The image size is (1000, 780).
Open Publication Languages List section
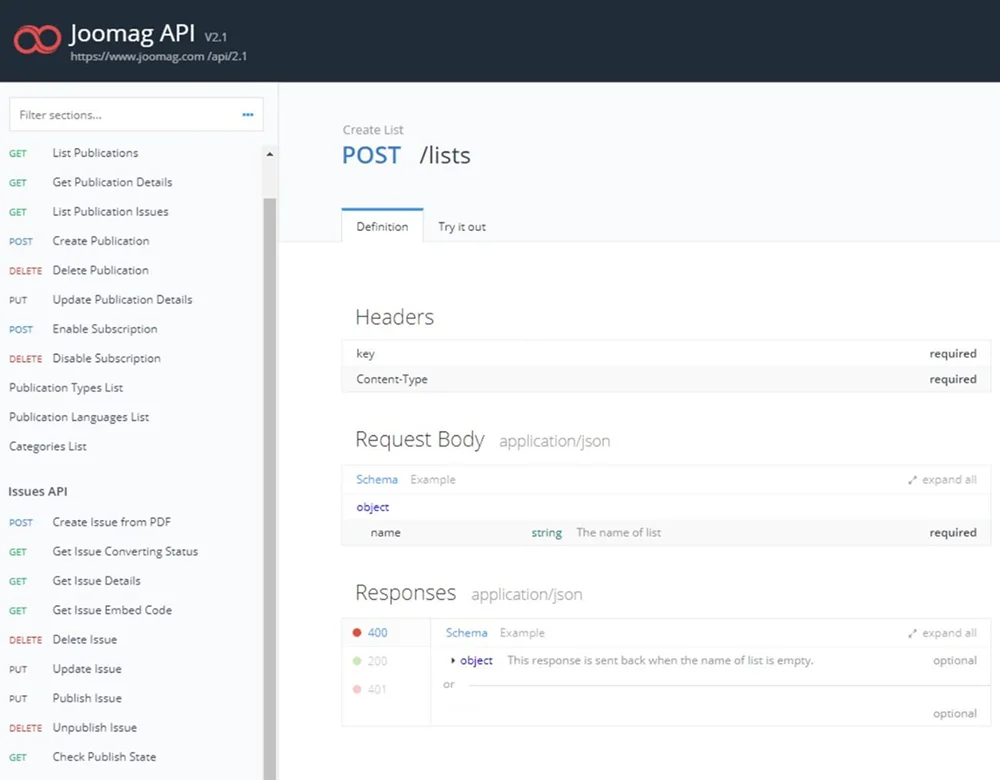tap(79, 417)
